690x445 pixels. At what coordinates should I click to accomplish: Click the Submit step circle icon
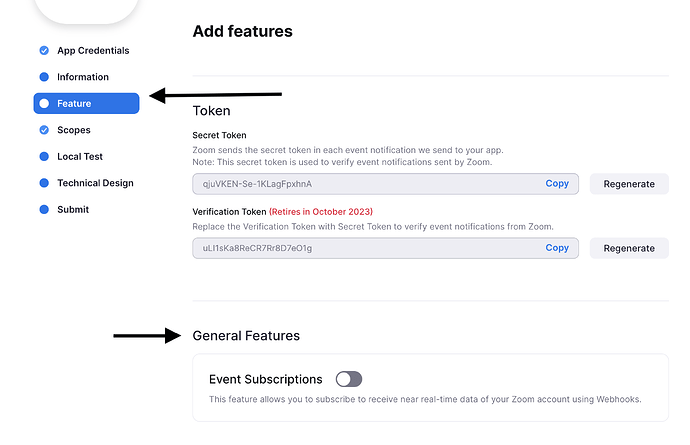pos(44,210)
